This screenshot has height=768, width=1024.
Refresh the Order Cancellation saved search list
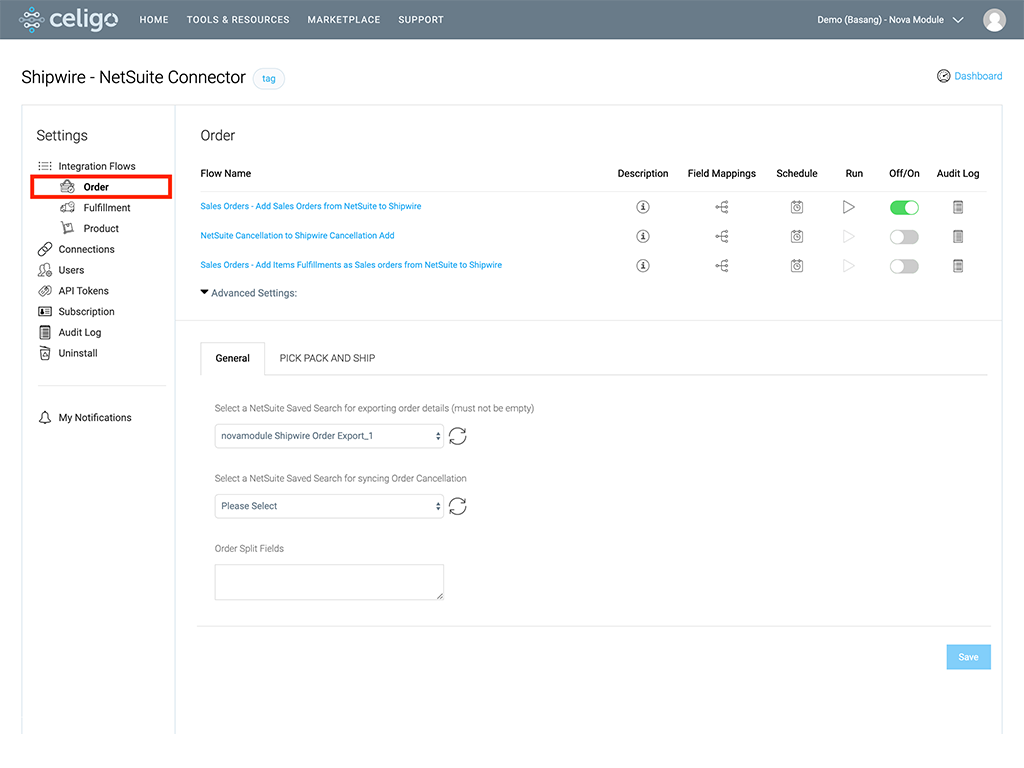click(458, 506)
